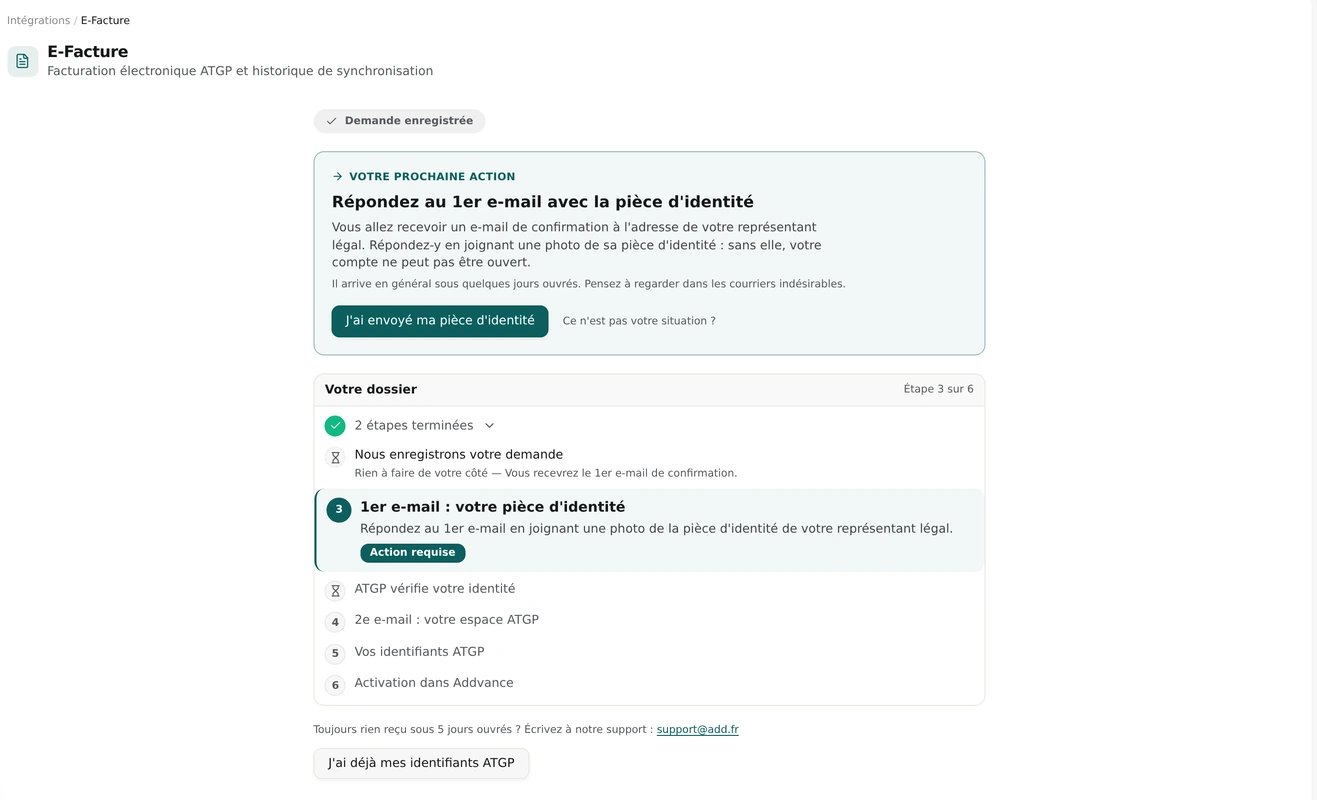
Task: Open the Intégrations breadcrumb
Action: pos(38,21)
